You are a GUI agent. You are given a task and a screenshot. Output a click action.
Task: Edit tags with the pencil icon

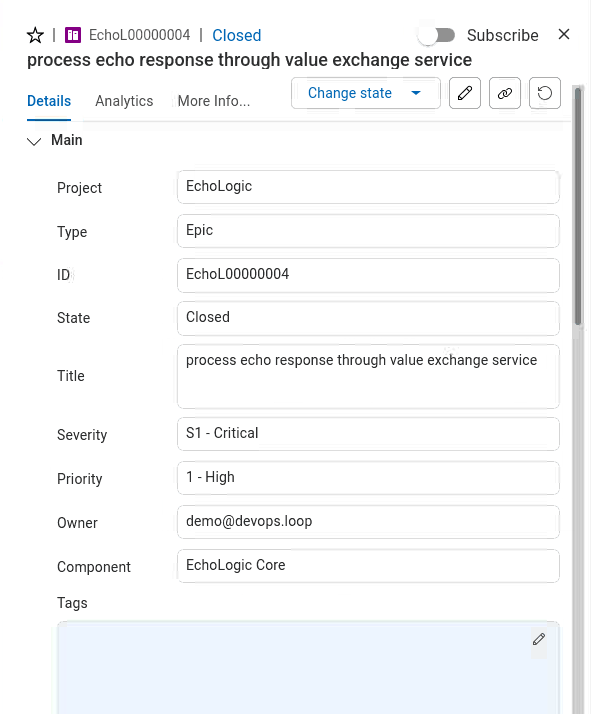[539, 639]
